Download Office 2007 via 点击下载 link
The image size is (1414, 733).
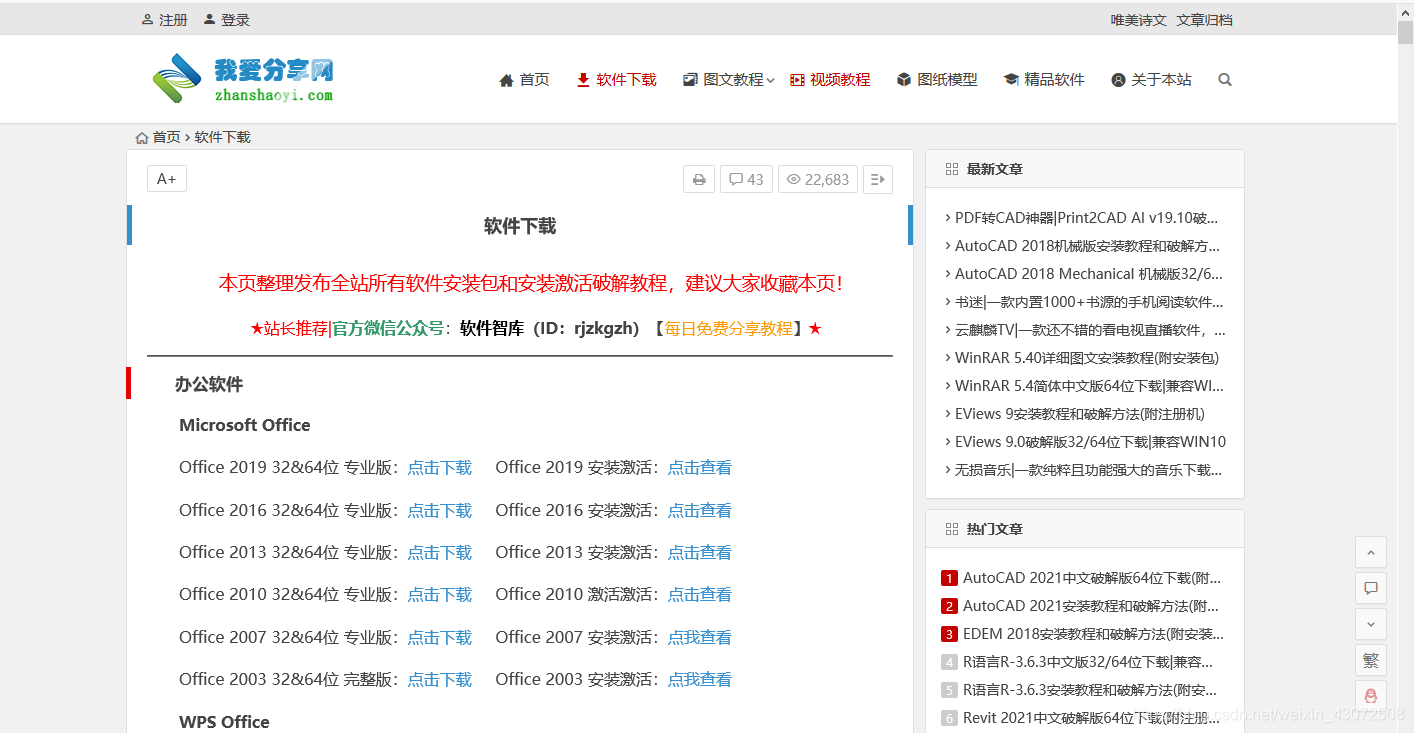point(439,637)
